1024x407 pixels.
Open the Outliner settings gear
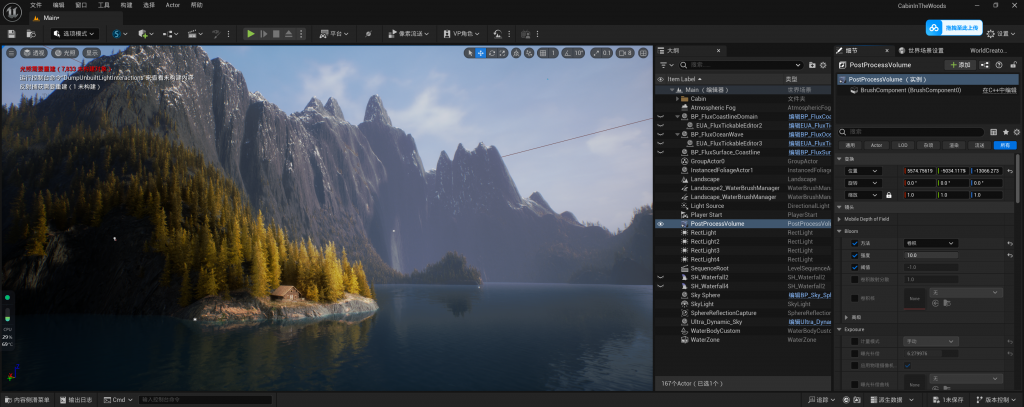click(822, 64)
